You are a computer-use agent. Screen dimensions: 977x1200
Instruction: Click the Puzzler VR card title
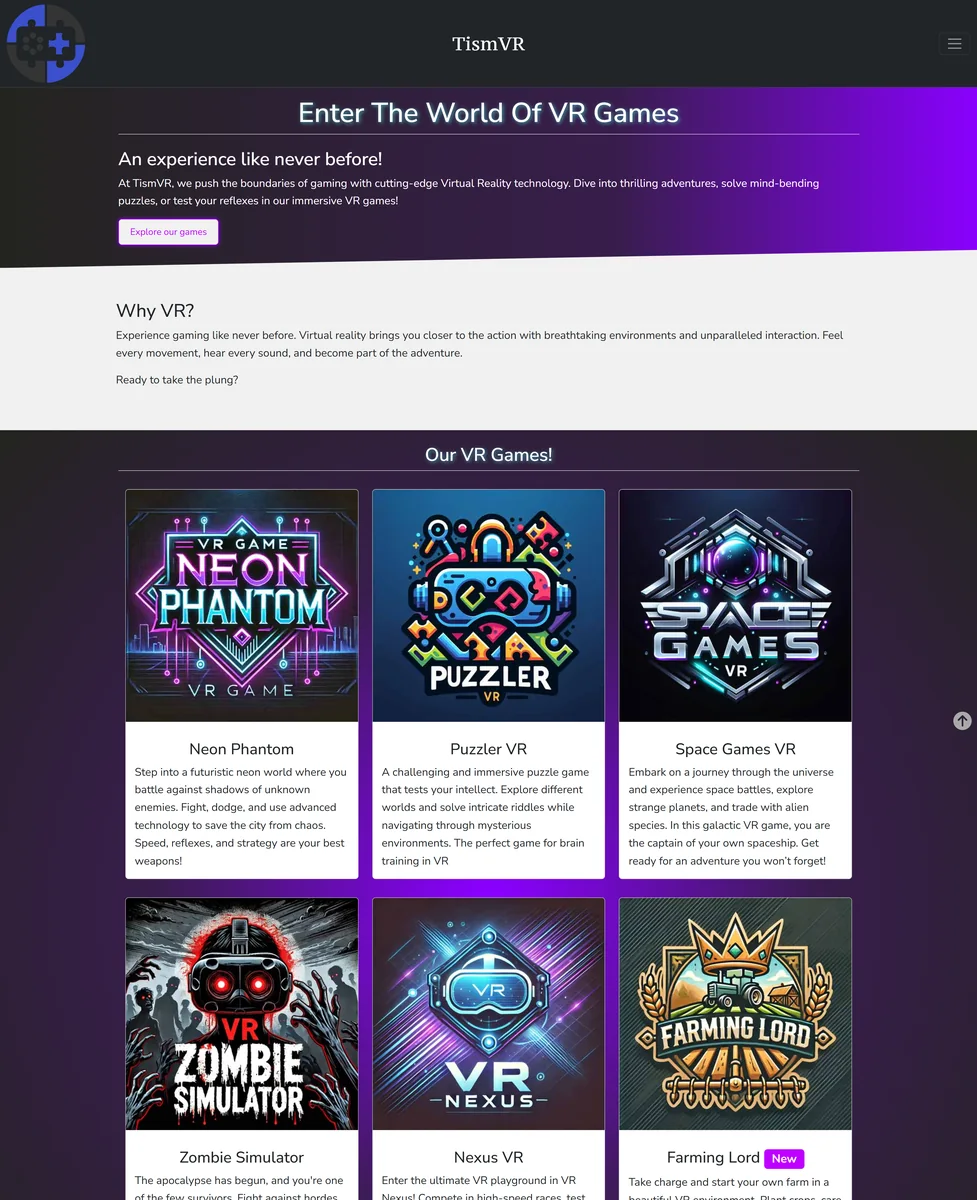tap(489, 749)
